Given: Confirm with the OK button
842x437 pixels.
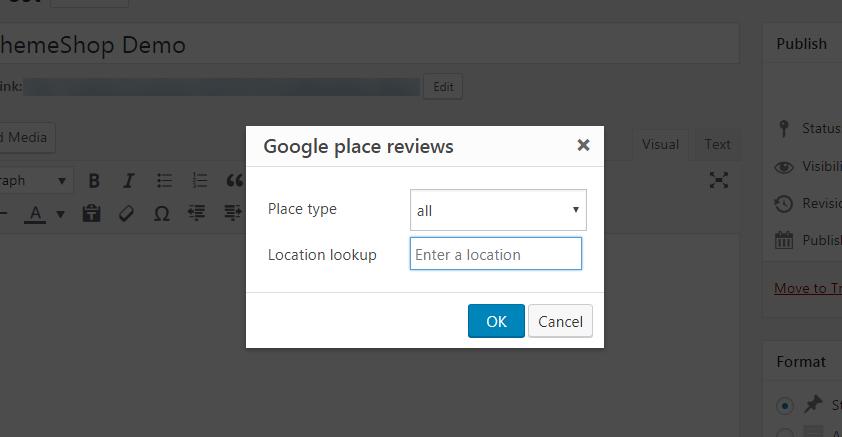Looking at the screenshot, I should pyautogui.click(x=496, y=321).
